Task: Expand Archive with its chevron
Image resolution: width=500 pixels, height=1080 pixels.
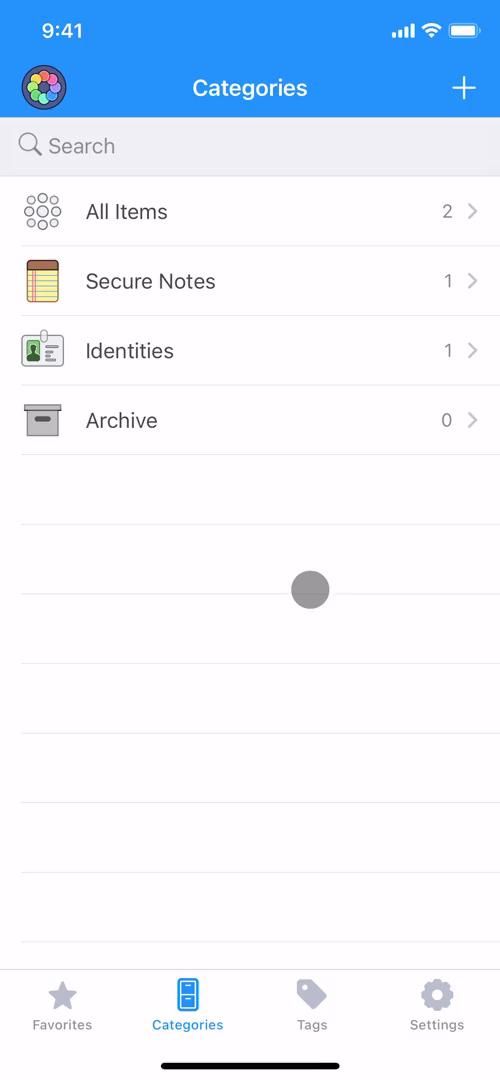Action: 472,420
